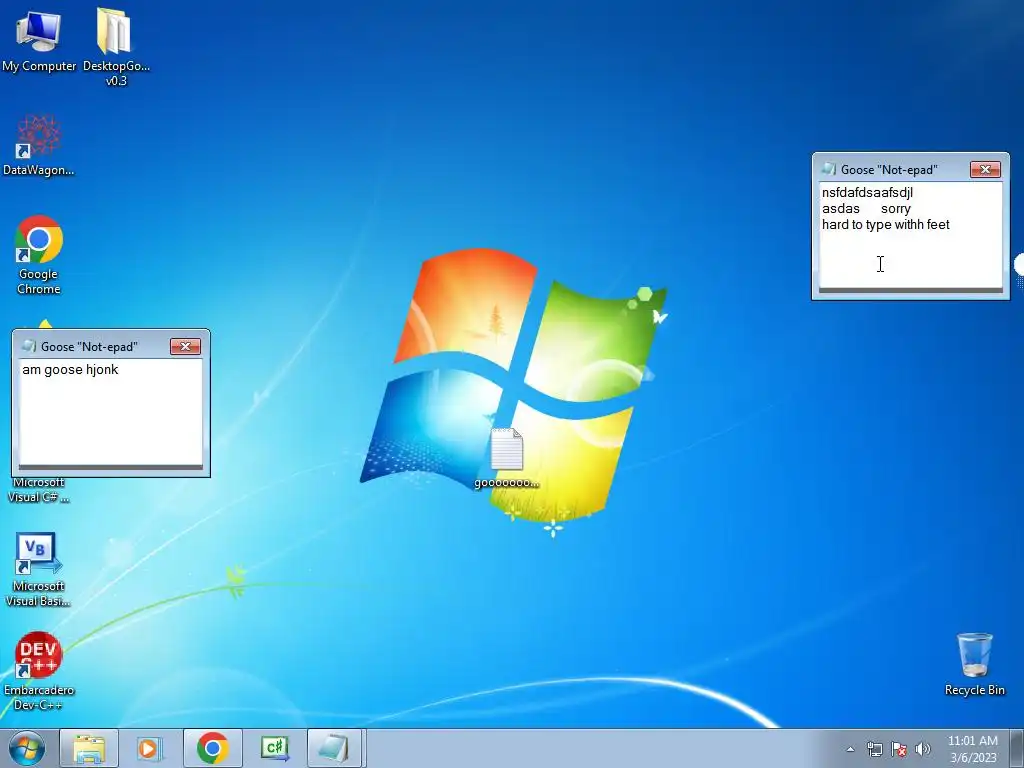Show hidden system tray icons
Viewport: 1024px width, 768px height.
850,749
